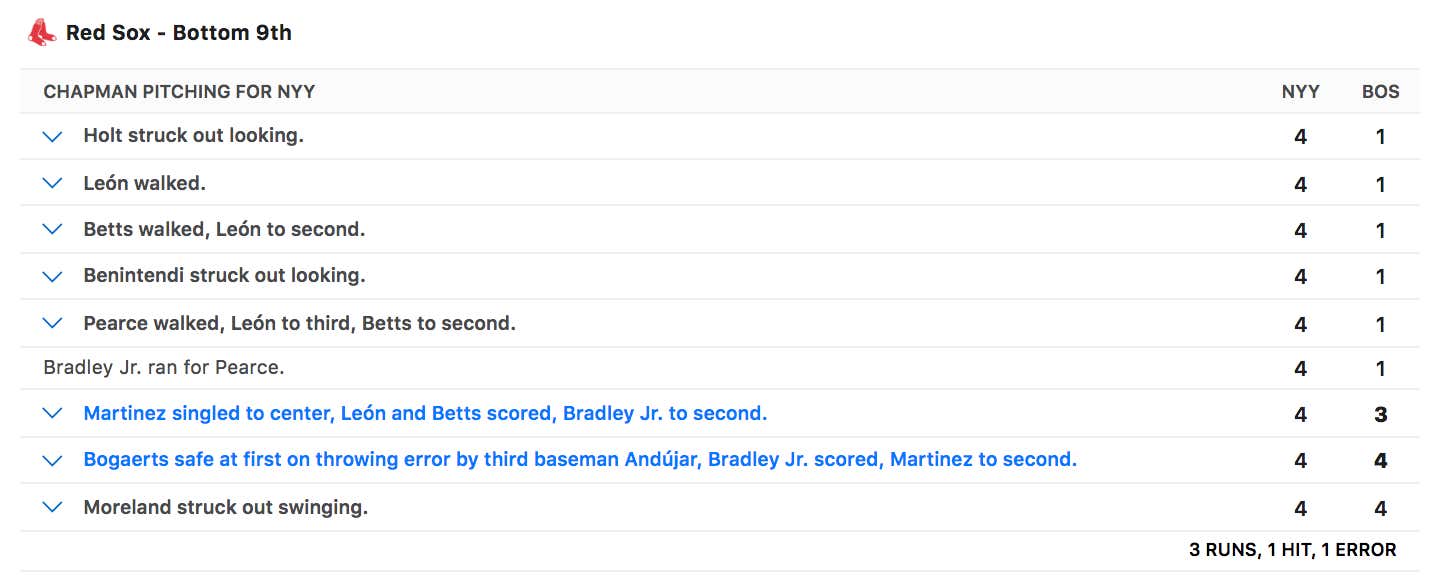The width and height of the screenshot is (1440, 586).
Task: Expand the Benintendi struck out looking play
Action: point(53,276)
